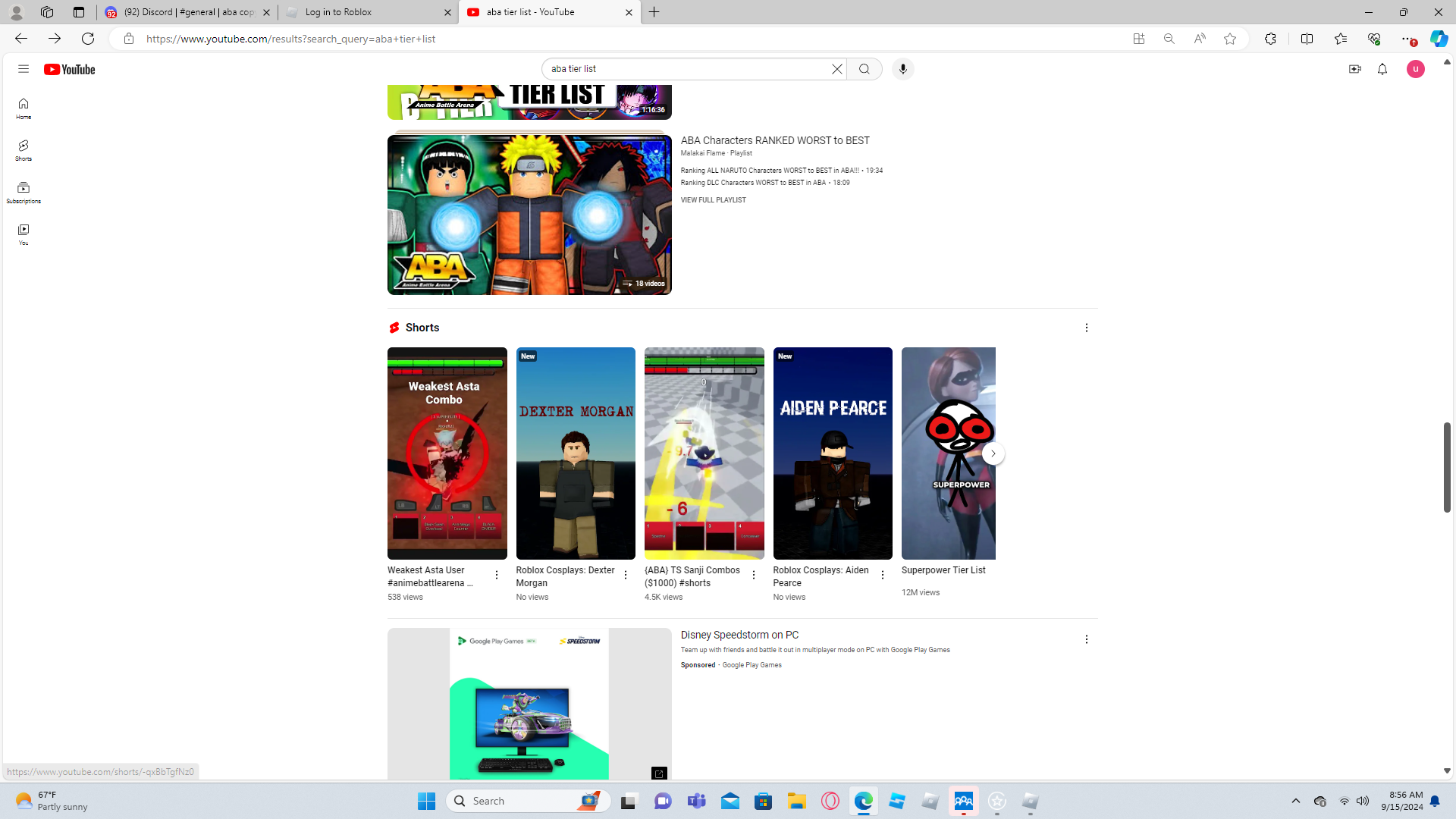Open a new browser tab
This screenshot has width=1456, height=819.
654,12
